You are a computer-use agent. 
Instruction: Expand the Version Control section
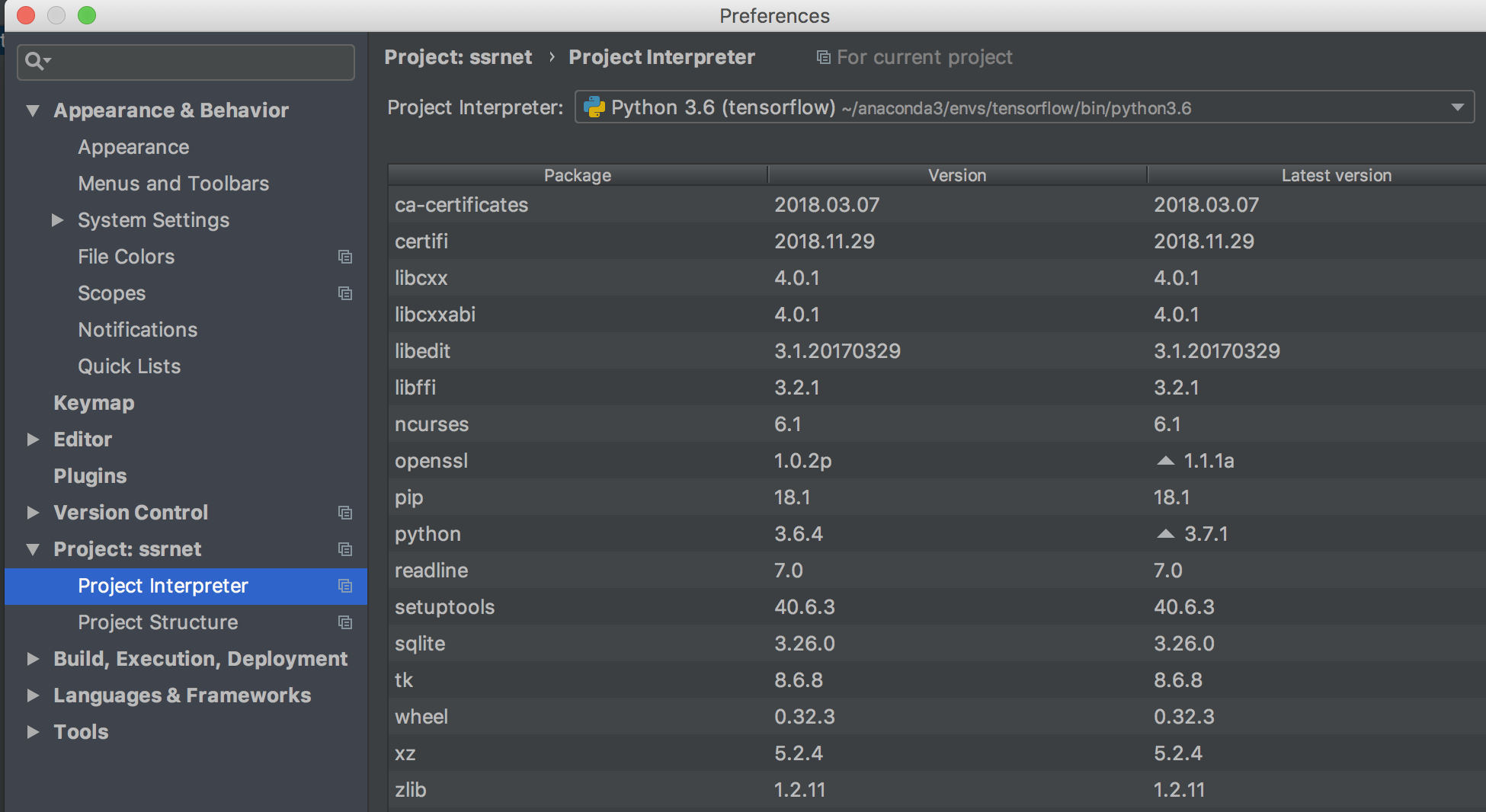pyautogui.click(x=33, y=513)
